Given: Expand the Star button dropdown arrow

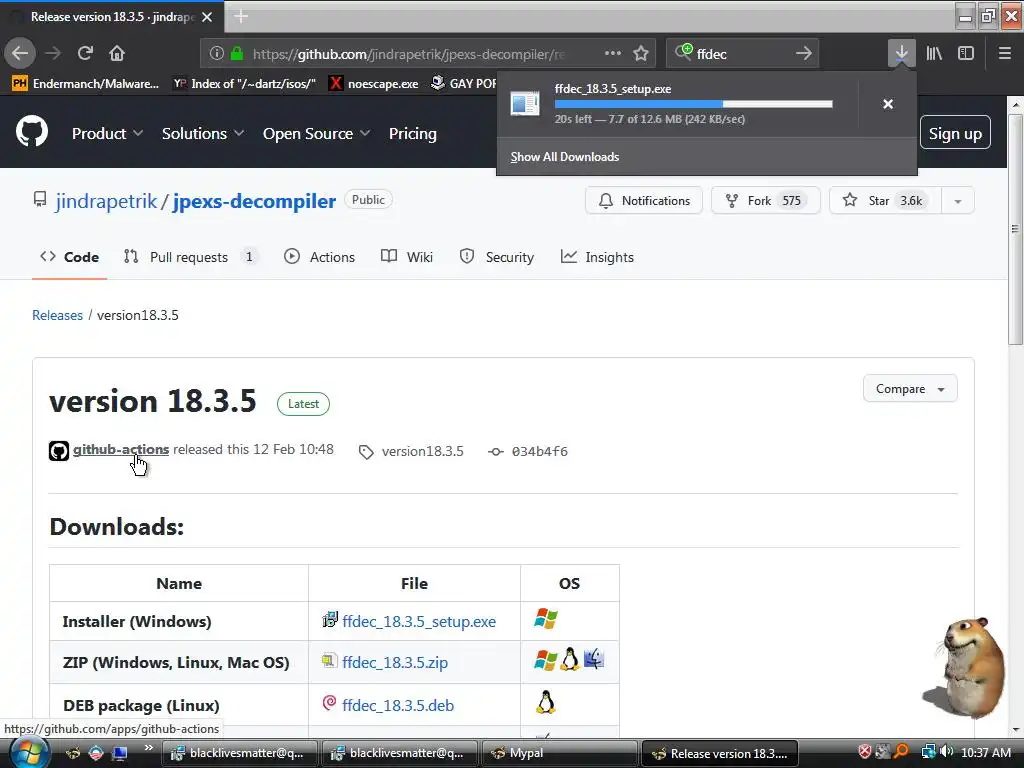Looking at the screenshot, I should click(957, 200).
